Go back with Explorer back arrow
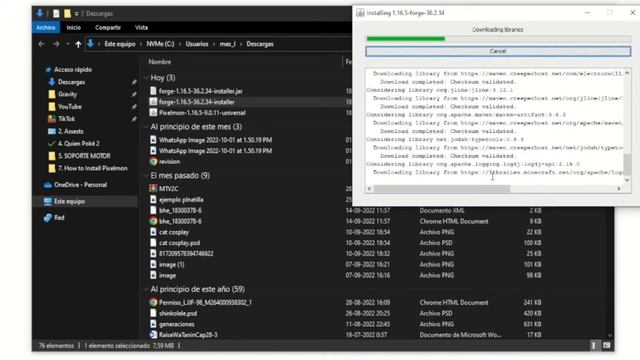 tap(41, 44)
